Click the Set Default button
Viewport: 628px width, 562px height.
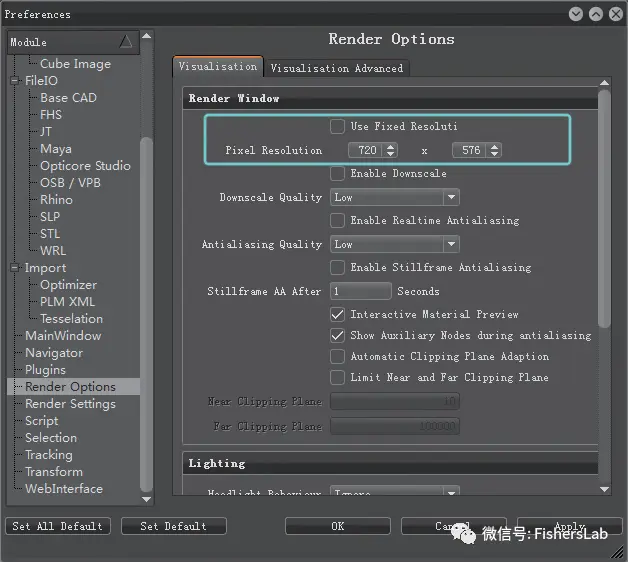(x=173, y=526)
